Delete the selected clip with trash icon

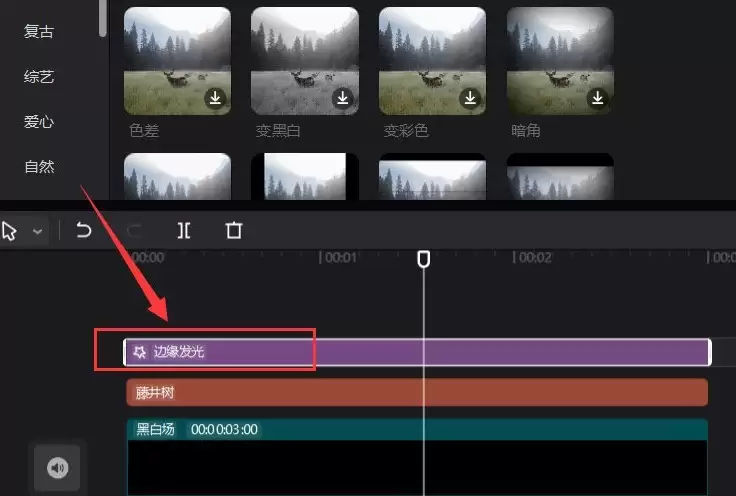click(234, 230)
